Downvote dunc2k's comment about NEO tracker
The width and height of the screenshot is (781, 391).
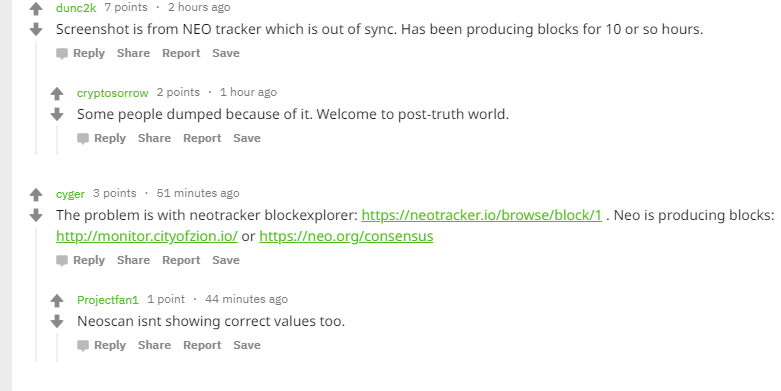36,29
